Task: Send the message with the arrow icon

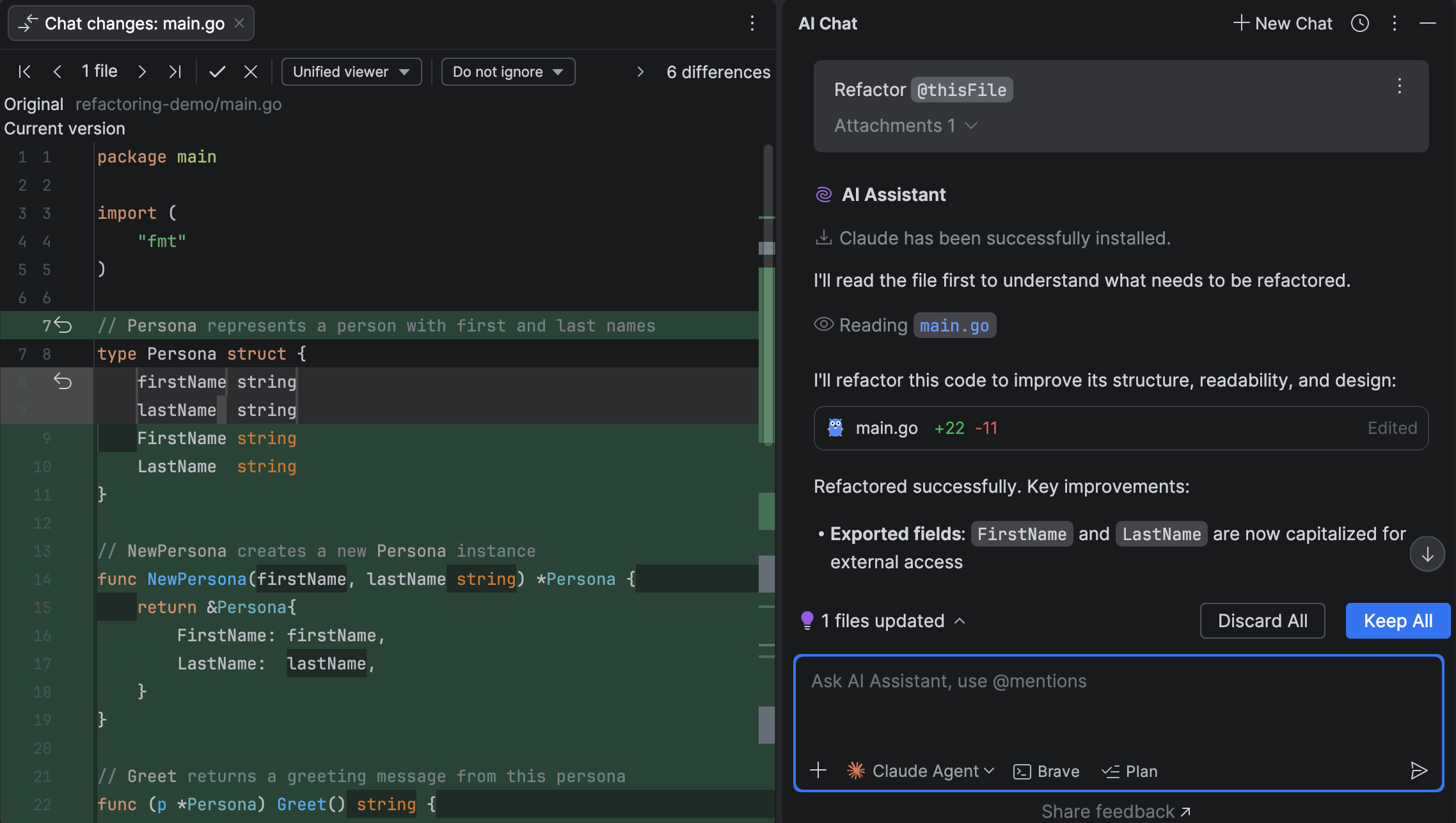Action: (x=1418, y=771)
